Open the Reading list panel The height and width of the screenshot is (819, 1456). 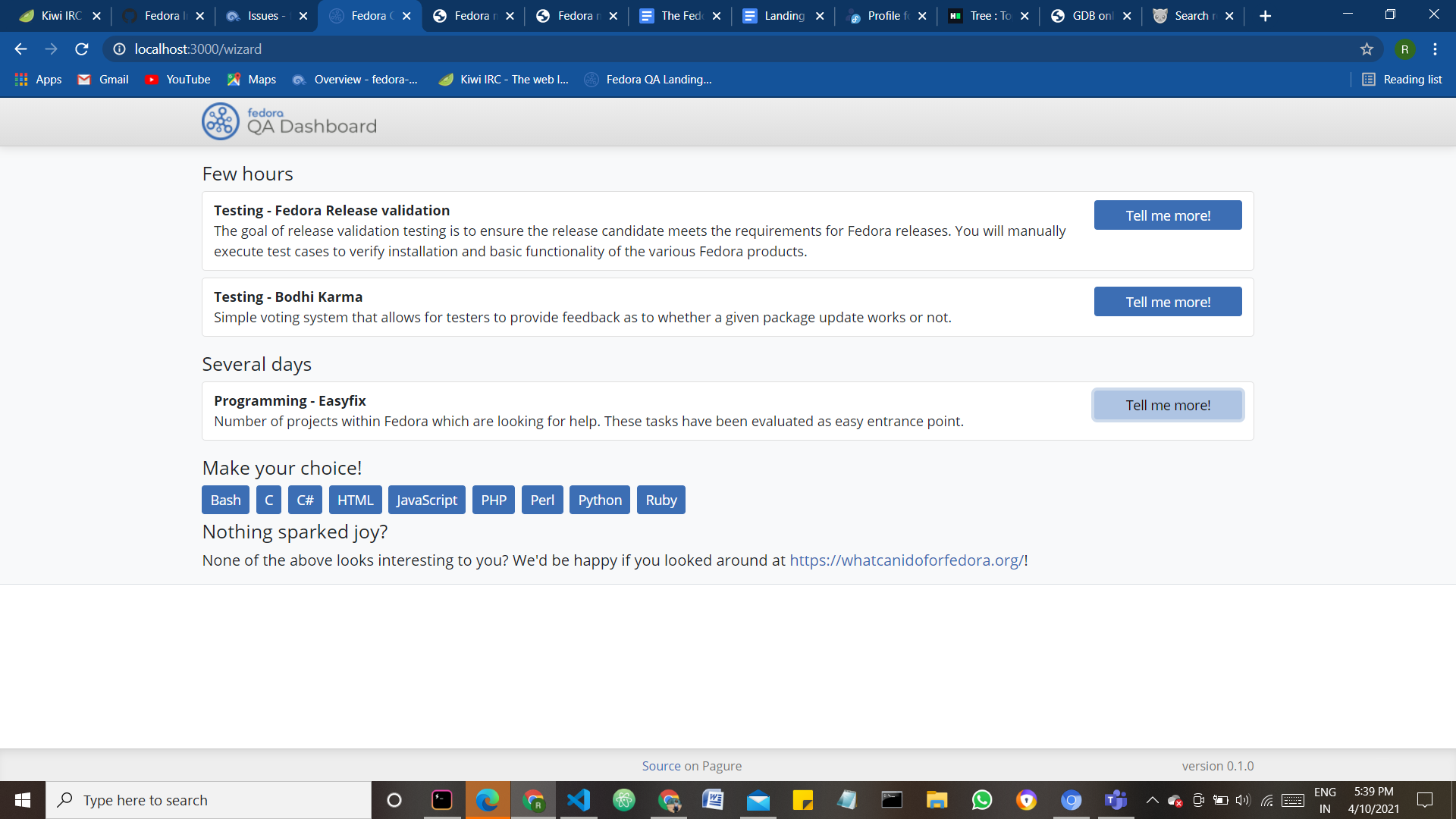pos(1401,80)
